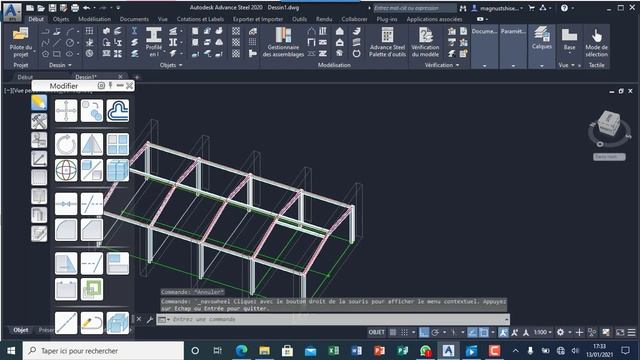640x360 pixels.
Task: Run Vérification du modèle
Action: (425, 42)
